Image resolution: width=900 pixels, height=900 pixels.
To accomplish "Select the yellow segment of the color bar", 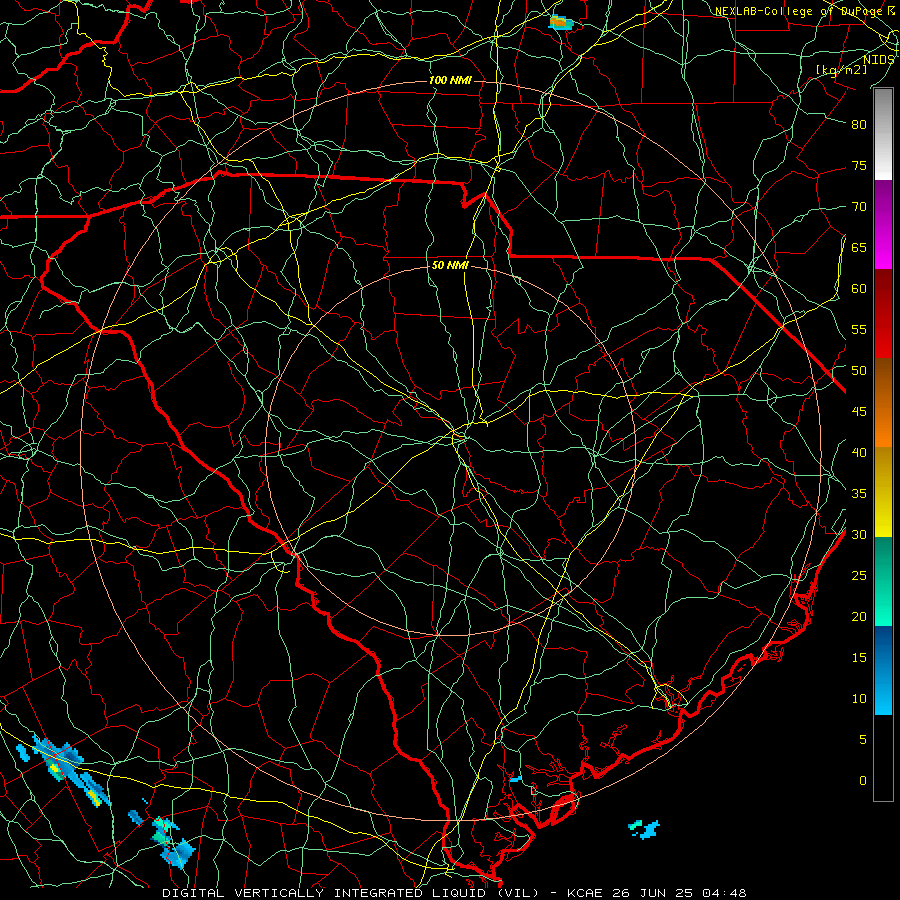I will 883,492.
